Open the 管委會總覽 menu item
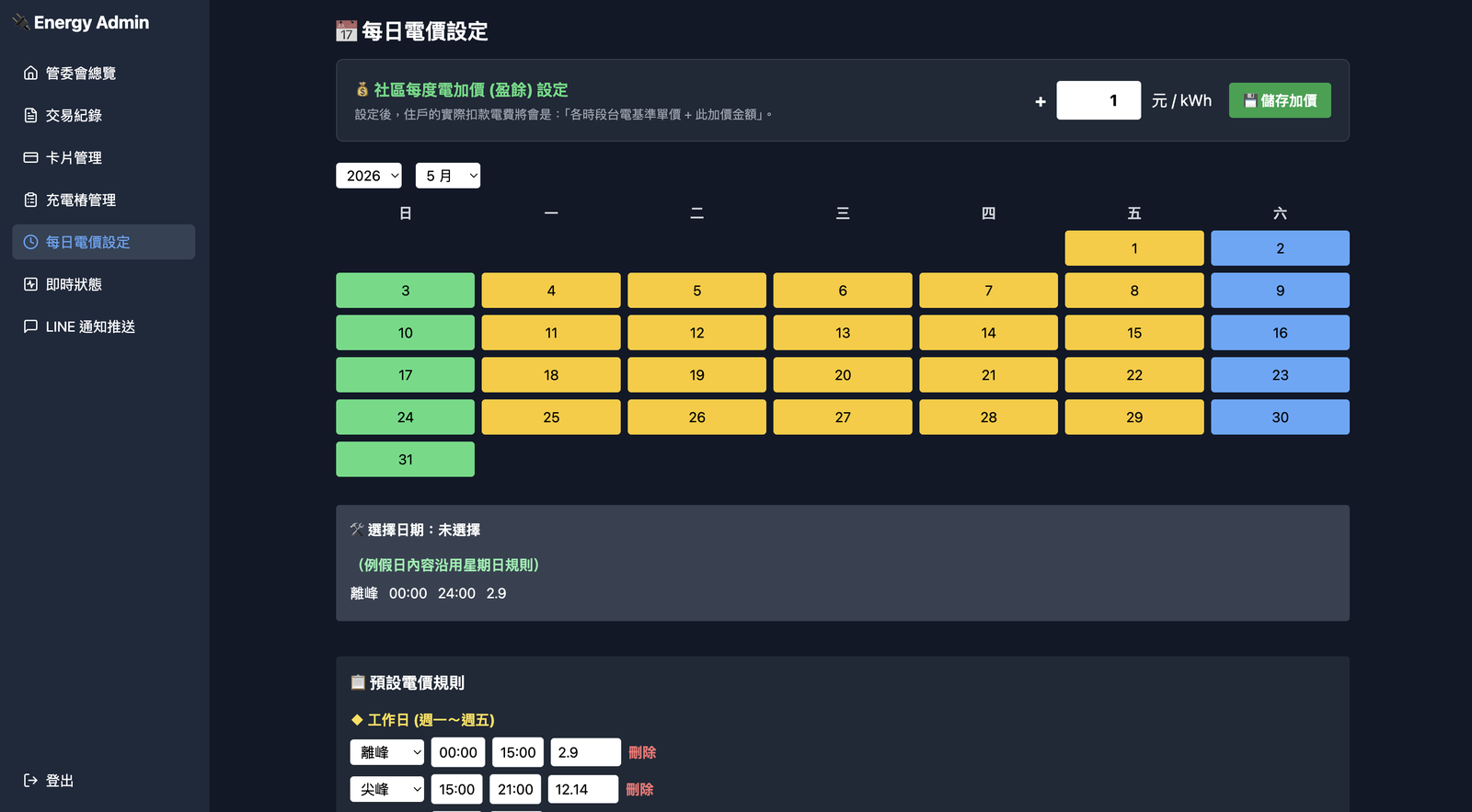The width and height of the screenshot is (1472, 812). (x=104, y=73)
